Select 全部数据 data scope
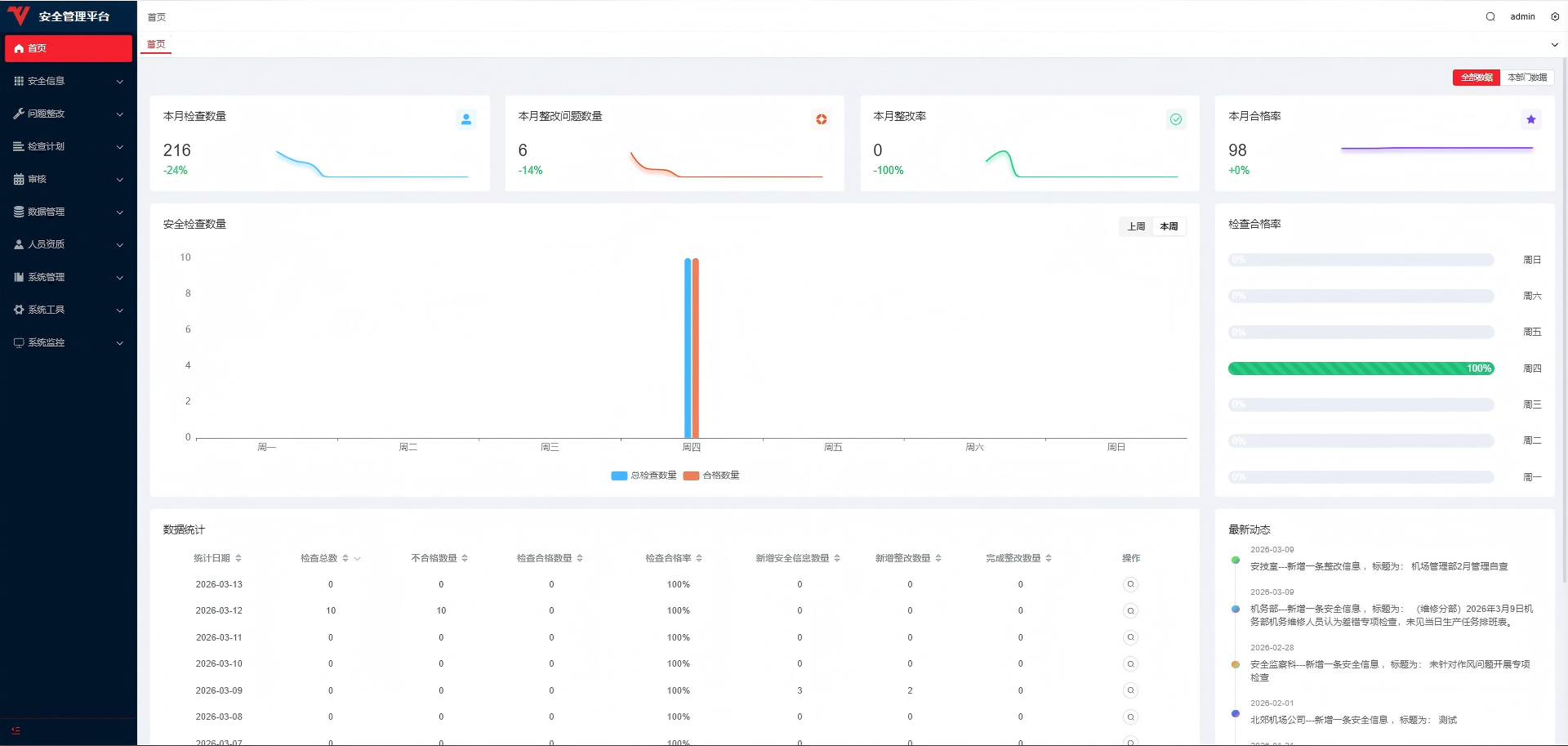This screenshot has width=1568, height=746. point(1477,78)
